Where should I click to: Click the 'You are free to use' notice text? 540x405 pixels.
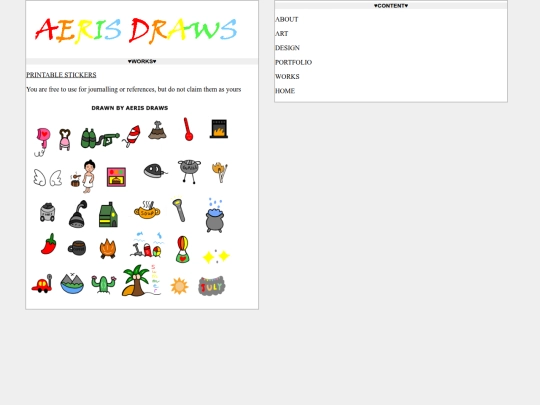coord(134,89)
